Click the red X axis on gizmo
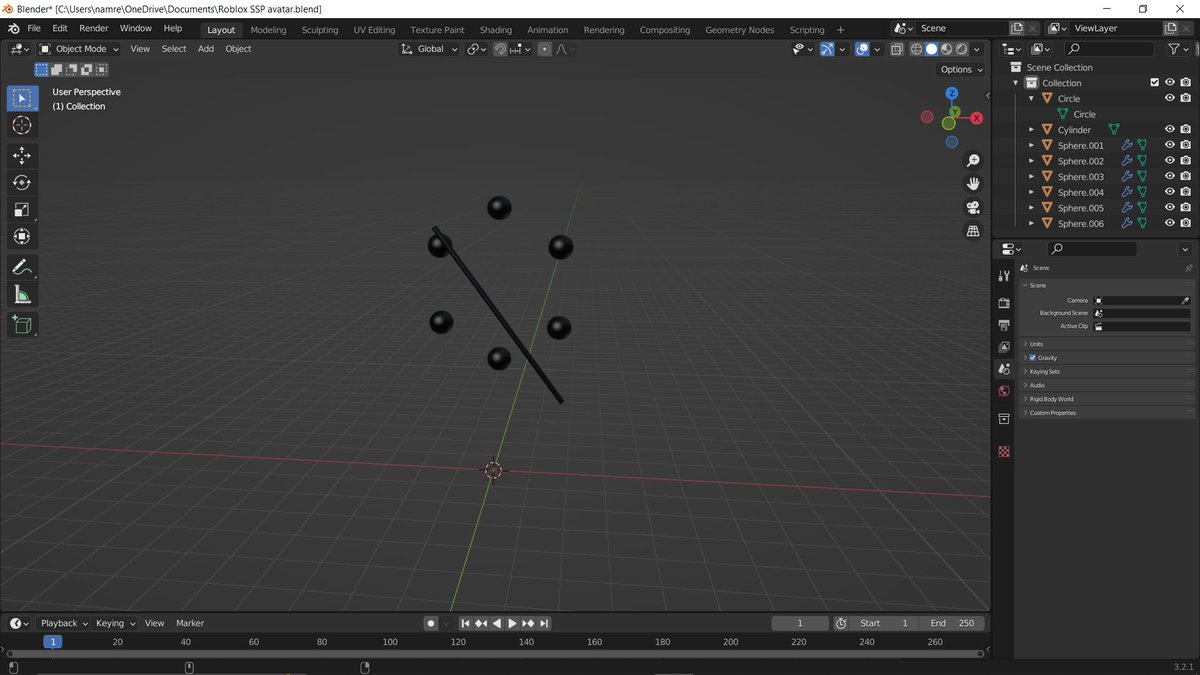Viewport: 1200px width, 675px height. 976,118
